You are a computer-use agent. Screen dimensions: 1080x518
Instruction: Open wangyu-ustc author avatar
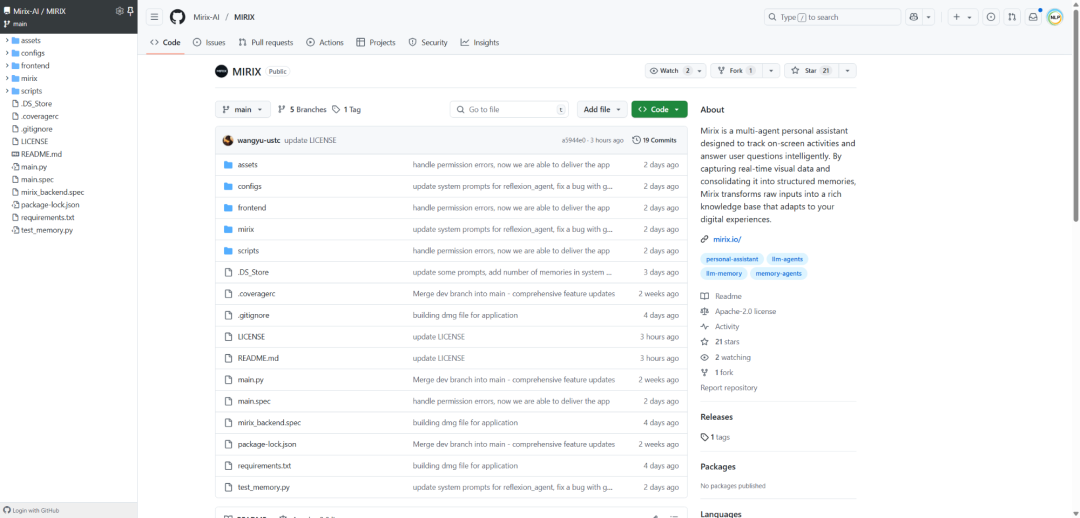click(x=228, y=140)
